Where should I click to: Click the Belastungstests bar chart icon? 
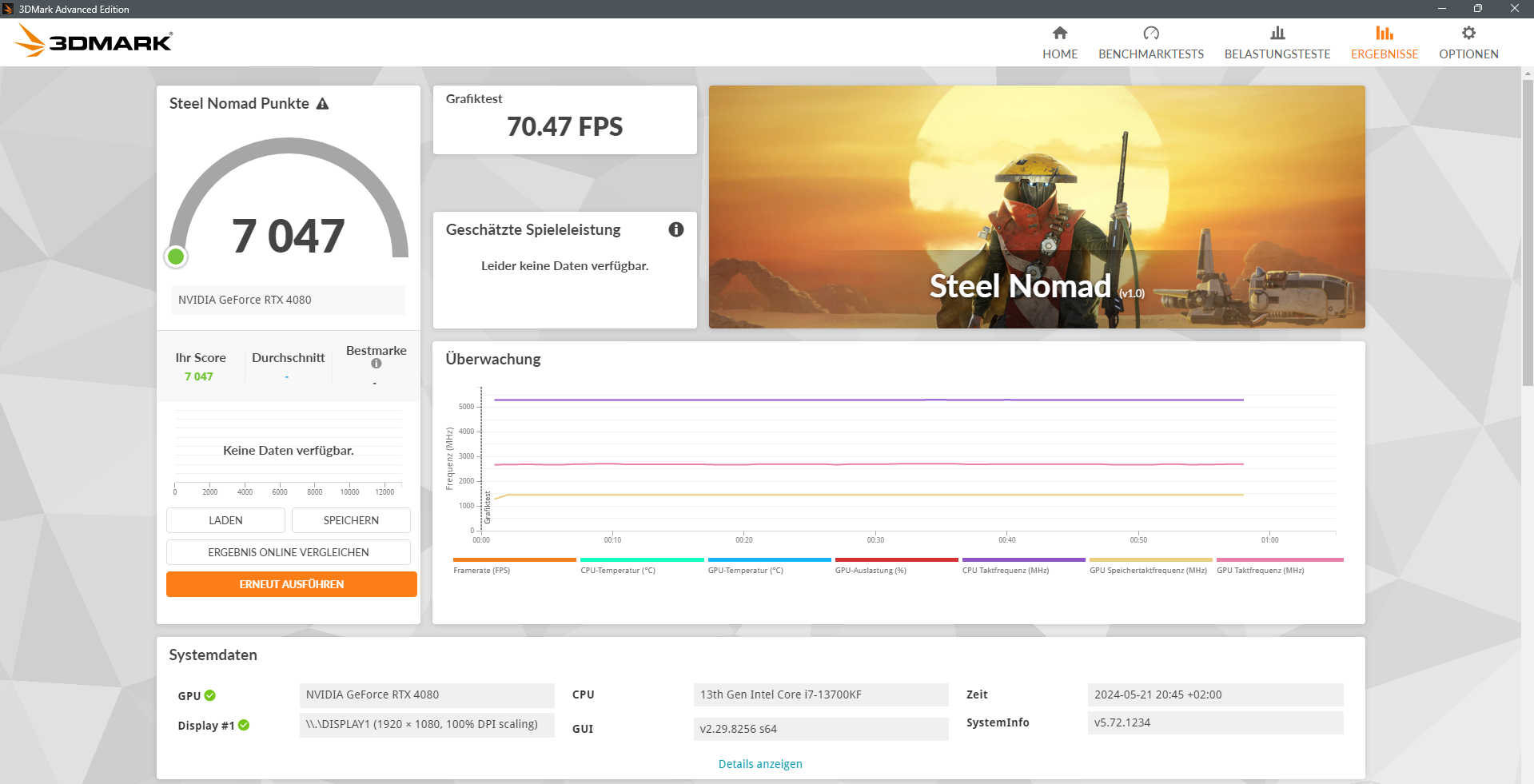[x=1277, y=33]
